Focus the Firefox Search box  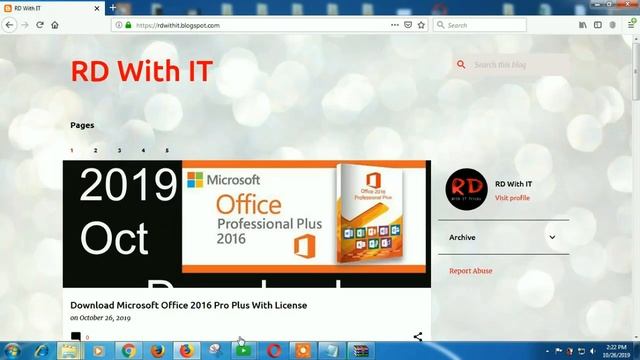click(480, 25)
